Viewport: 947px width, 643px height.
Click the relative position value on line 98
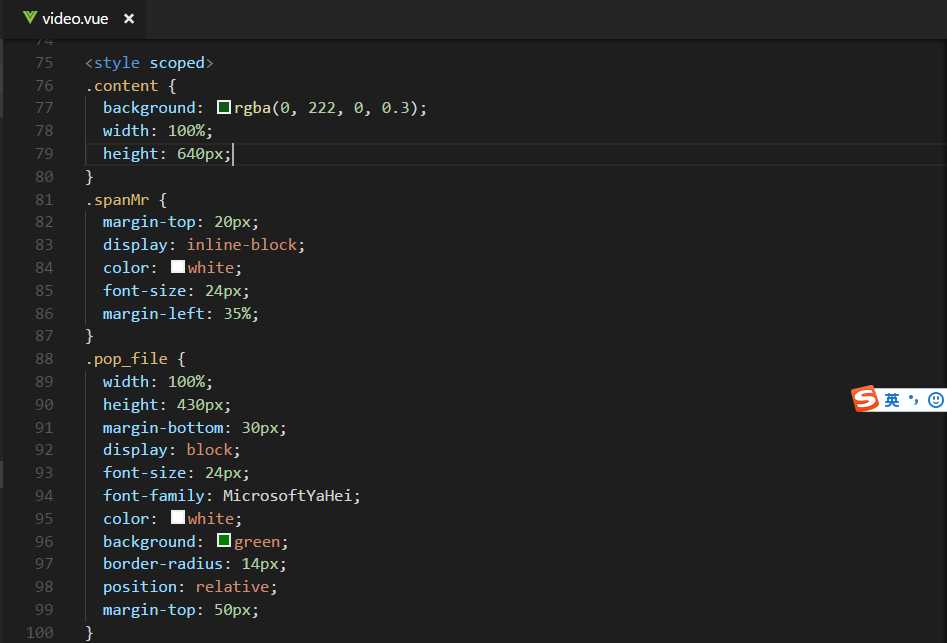coord(233,586)
